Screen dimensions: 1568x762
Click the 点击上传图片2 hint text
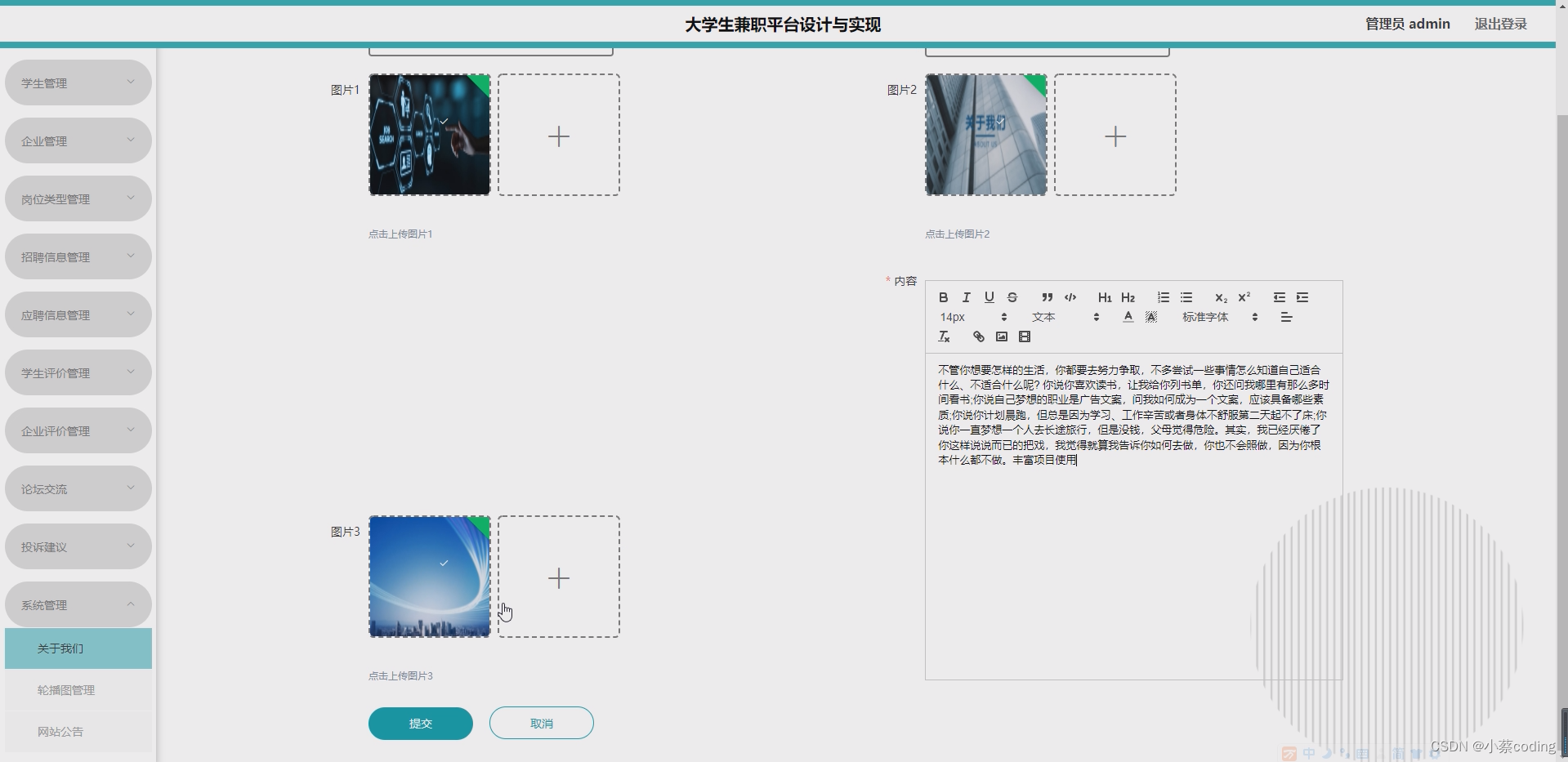click(957, 234)
